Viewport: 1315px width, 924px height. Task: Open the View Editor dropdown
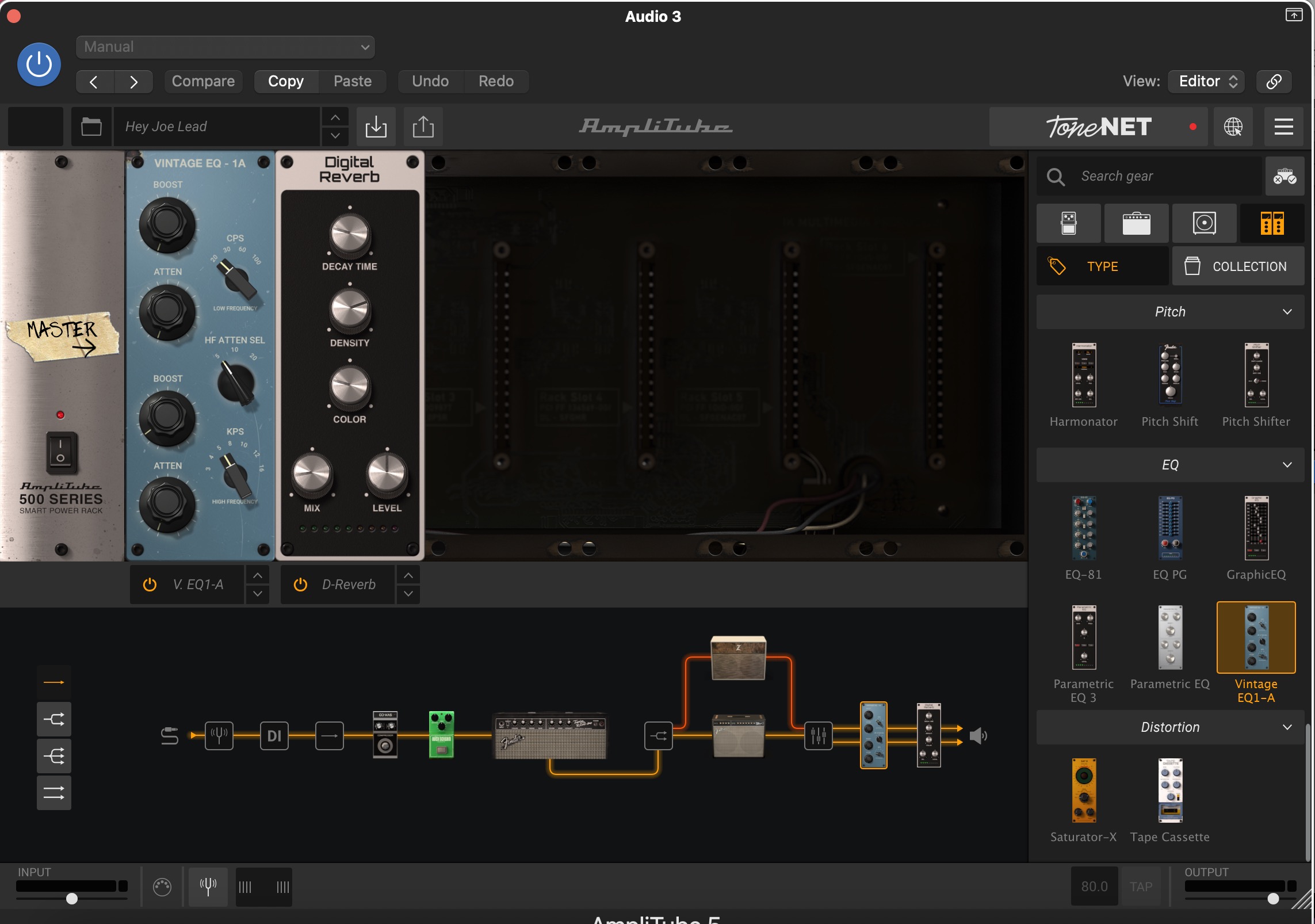(x=1206, y=81)
